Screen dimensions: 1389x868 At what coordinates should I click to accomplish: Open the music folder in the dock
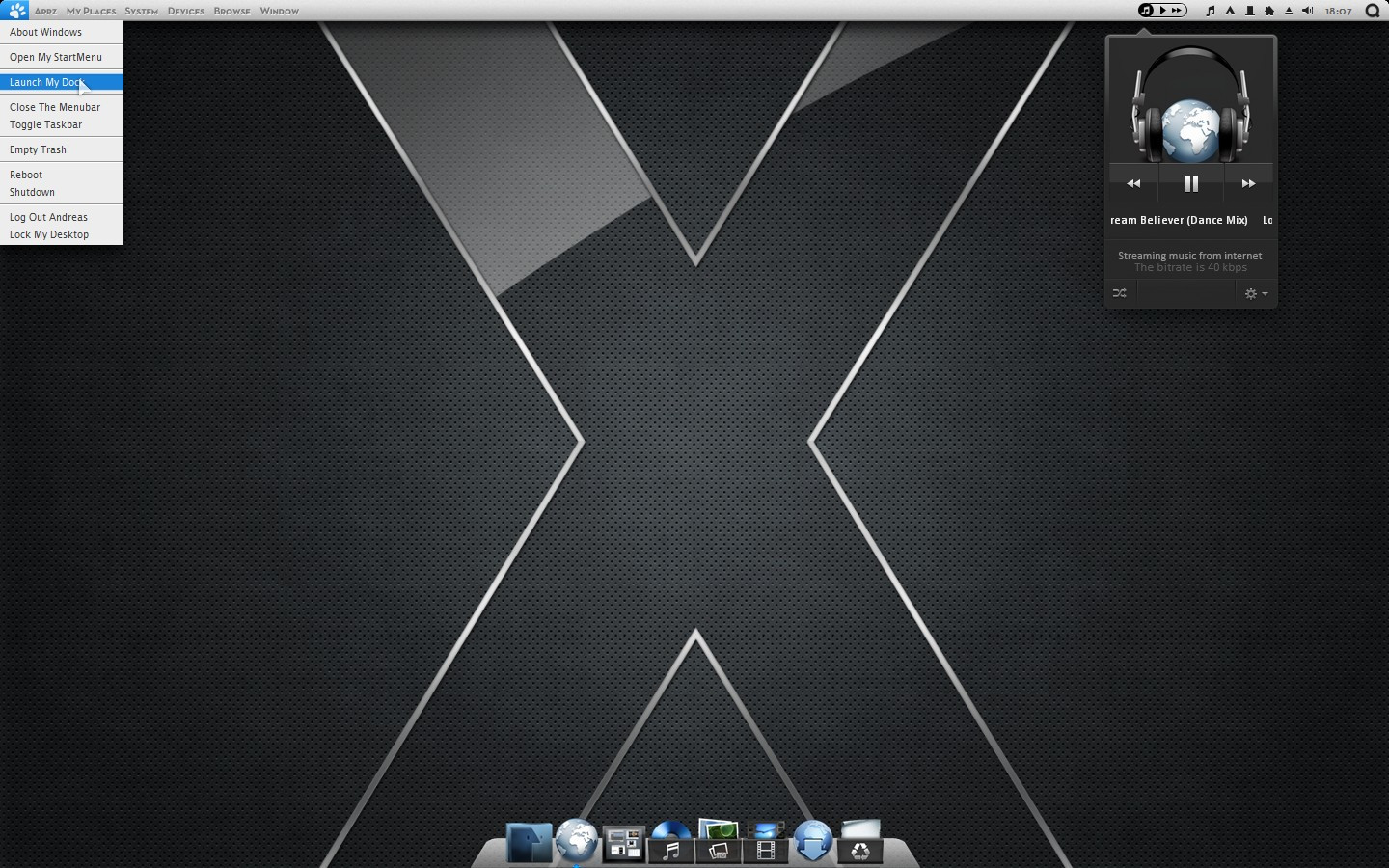[x=670, y=842]
